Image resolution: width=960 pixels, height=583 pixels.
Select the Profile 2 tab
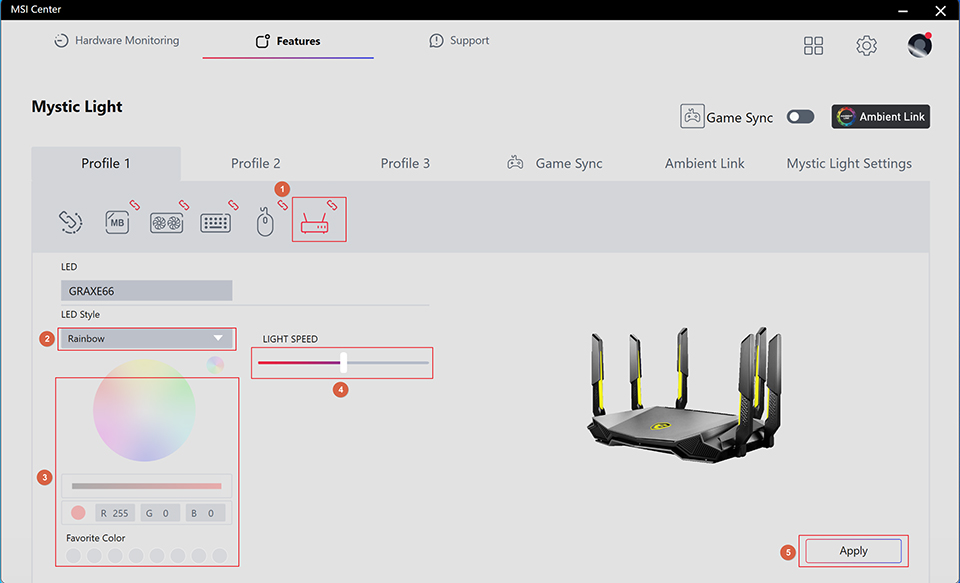[x=255, y=164]
